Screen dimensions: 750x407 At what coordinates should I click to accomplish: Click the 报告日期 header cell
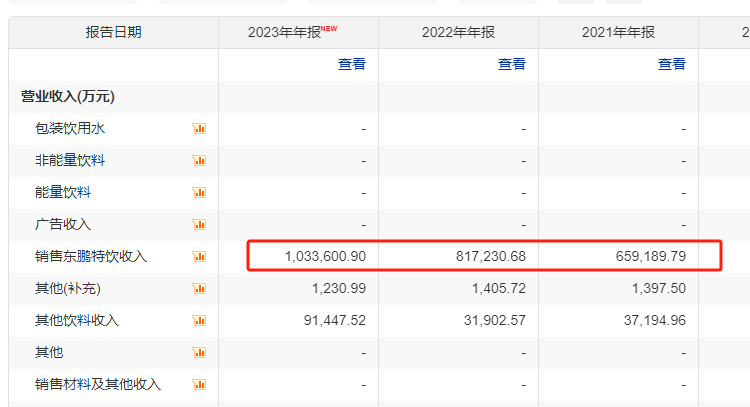click(x=113, y=32)
